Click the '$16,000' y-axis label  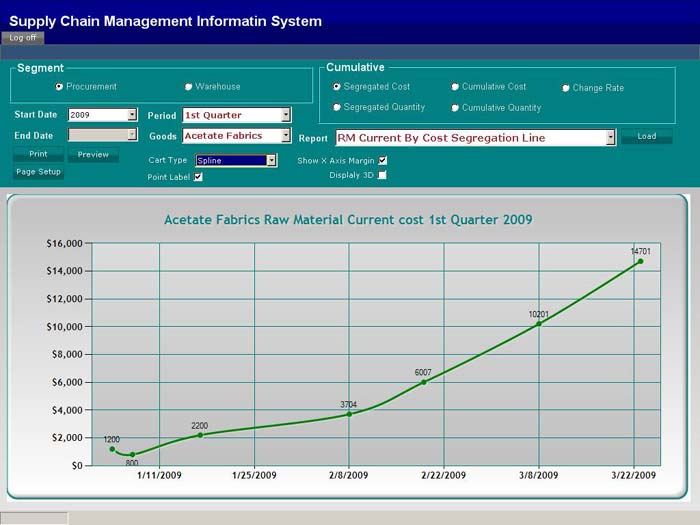[64, 243]
